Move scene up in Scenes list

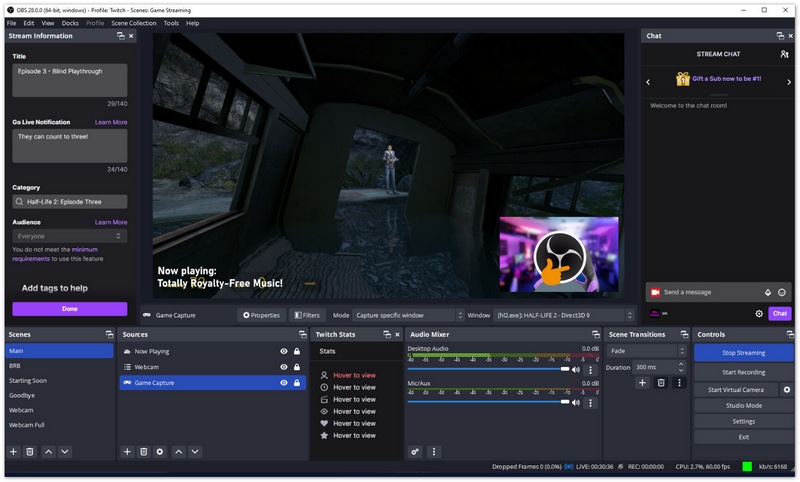pyautogui.click(x=48, y=452)
